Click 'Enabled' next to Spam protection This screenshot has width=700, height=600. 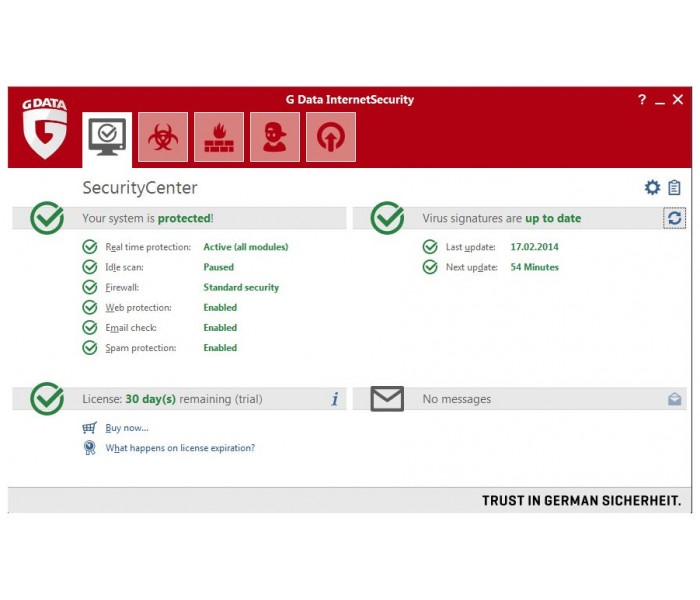220,347
